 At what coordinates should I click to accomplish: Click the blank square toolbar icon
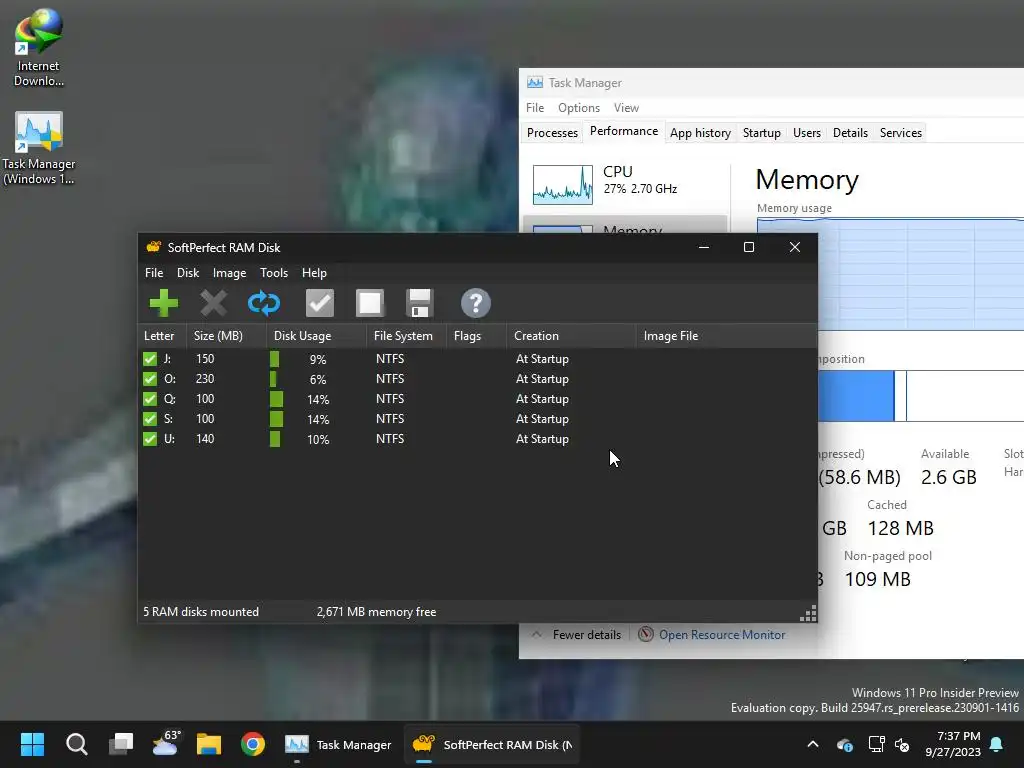[370, 303]
